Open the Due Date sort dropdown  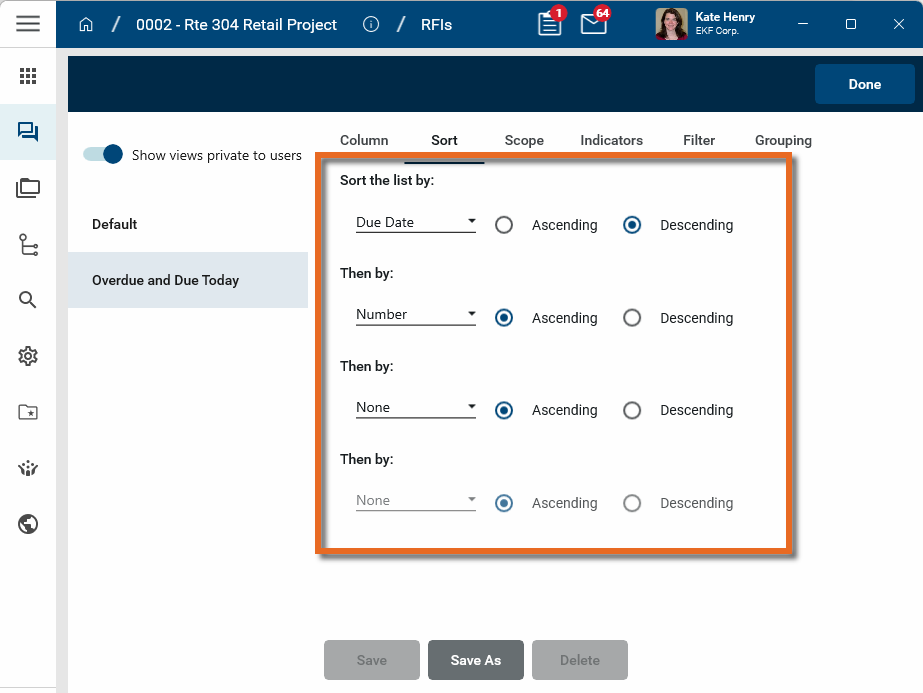point(415,223)
